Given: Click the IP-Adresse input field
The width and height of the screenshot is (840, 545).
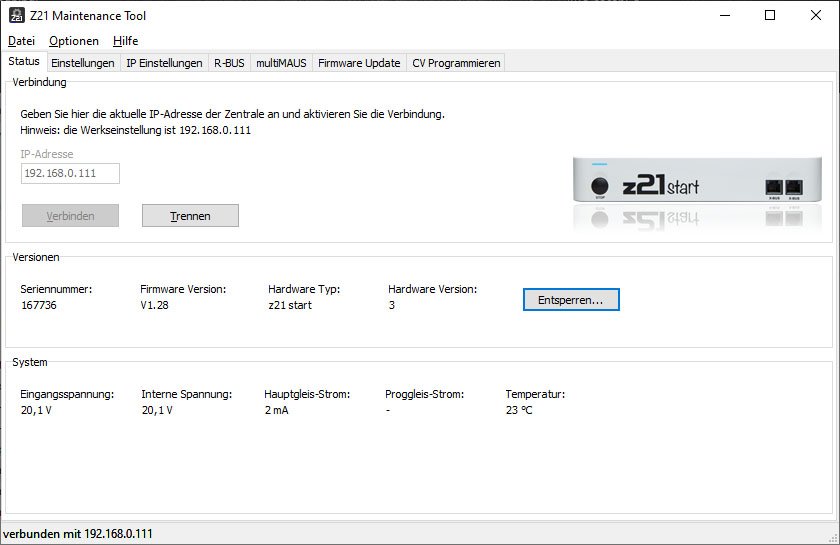Looking at the screenshot, I should [x=70, y=174].
